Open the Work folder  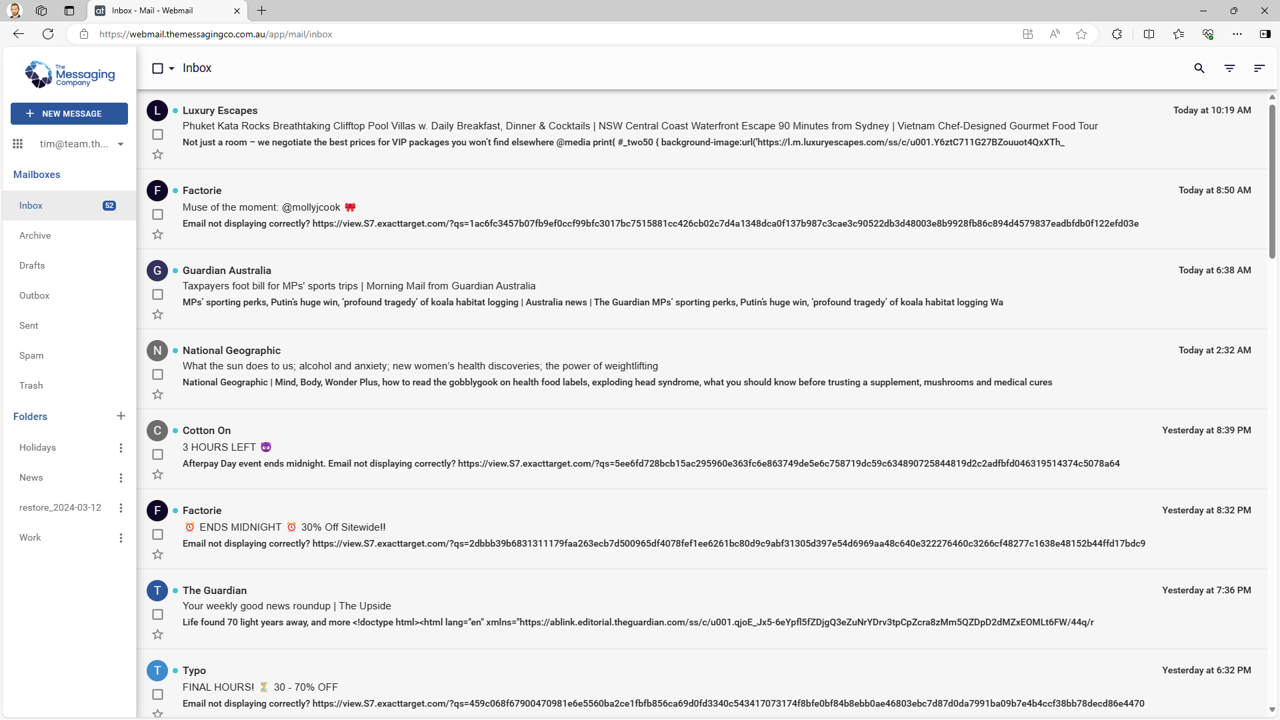click(30, 538)
